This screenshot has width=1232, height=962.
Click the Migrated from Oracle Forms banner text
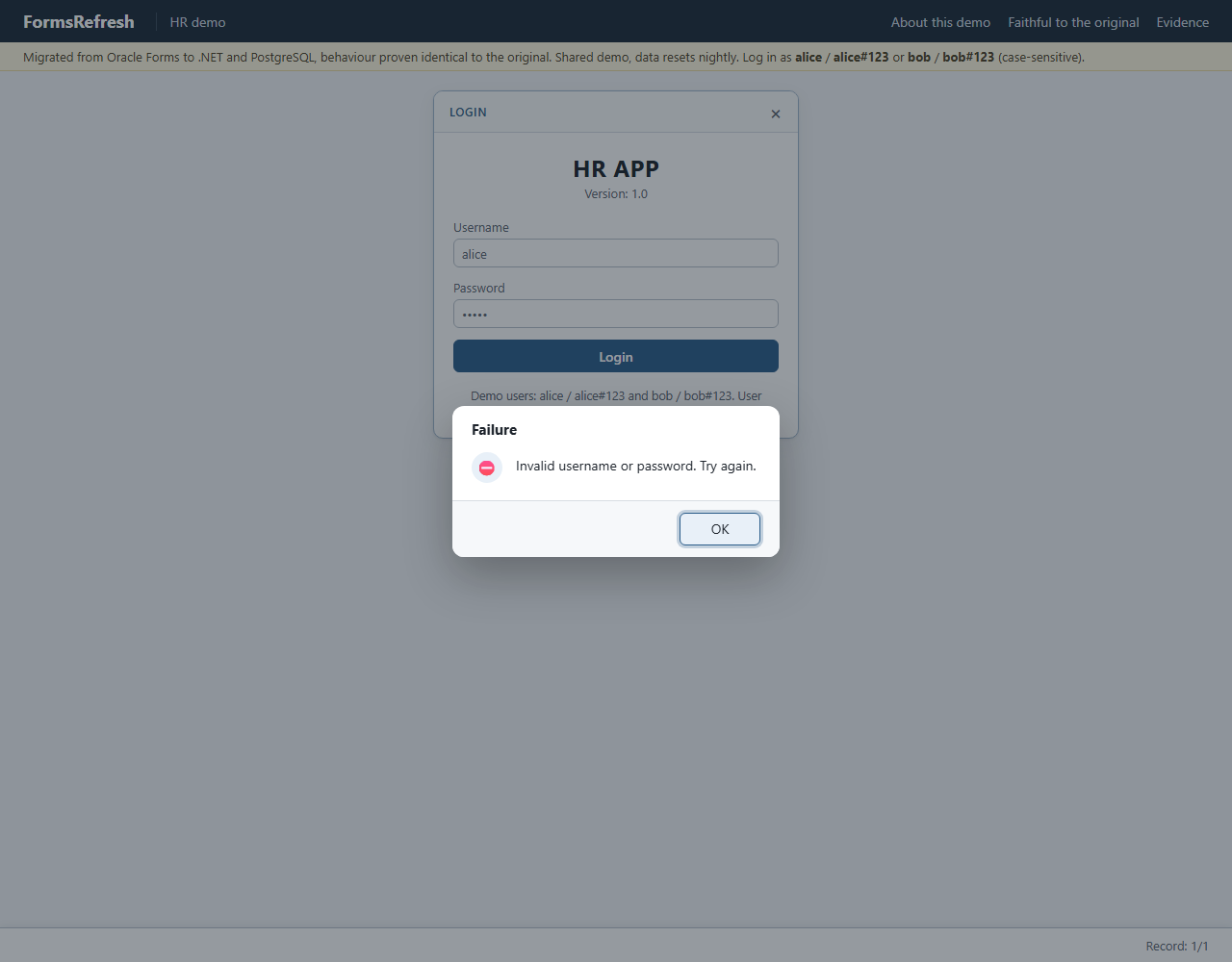[x=553, y=57]
